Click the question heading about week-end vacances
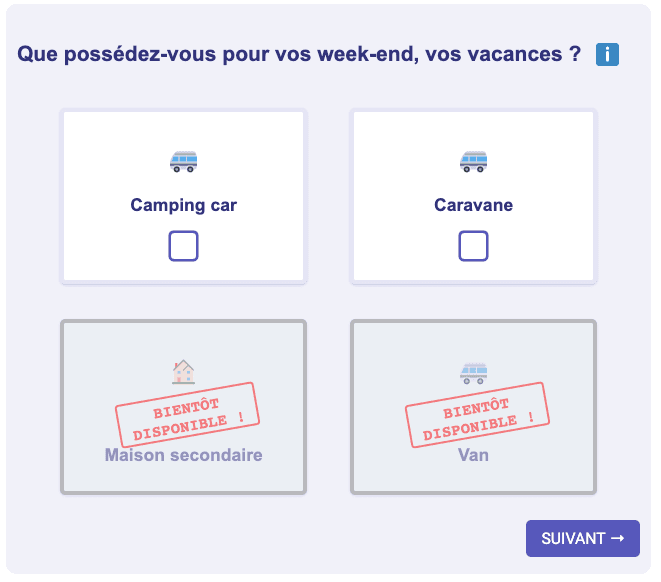 (299, 54)
